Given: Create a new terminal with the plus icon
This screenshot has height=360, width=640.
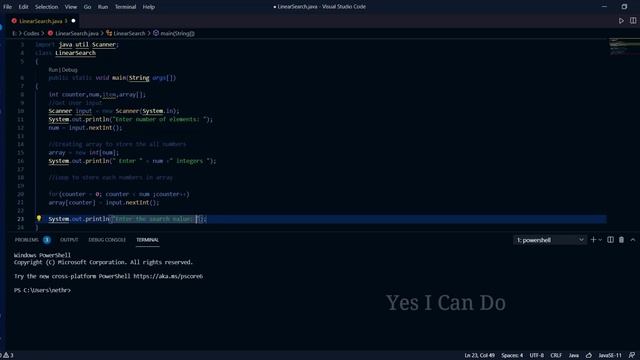Looking at the screenshot, I should (x=593, y=240).
